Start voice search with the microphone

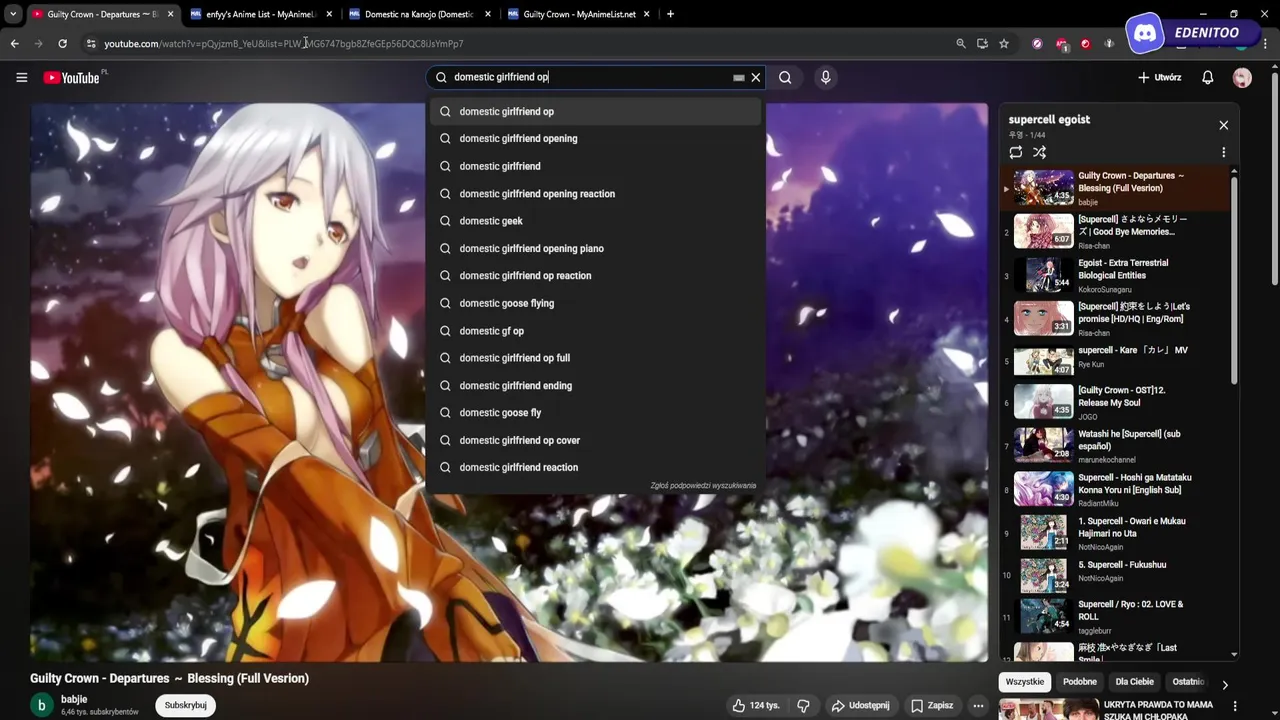pyautogui.click(x=825, y=77)
